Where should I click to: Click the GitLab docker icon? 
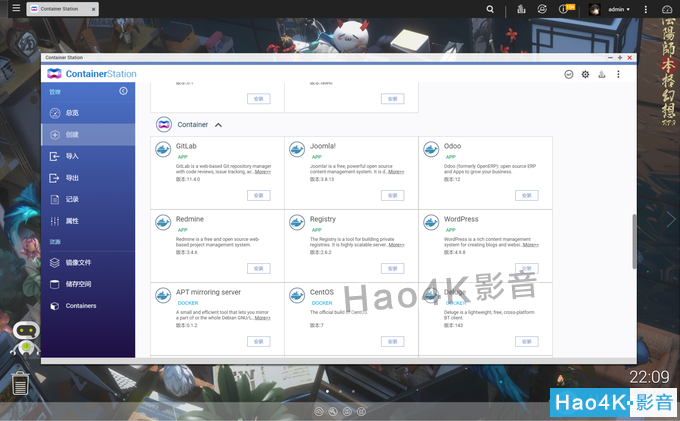click(x=163, y=150)
